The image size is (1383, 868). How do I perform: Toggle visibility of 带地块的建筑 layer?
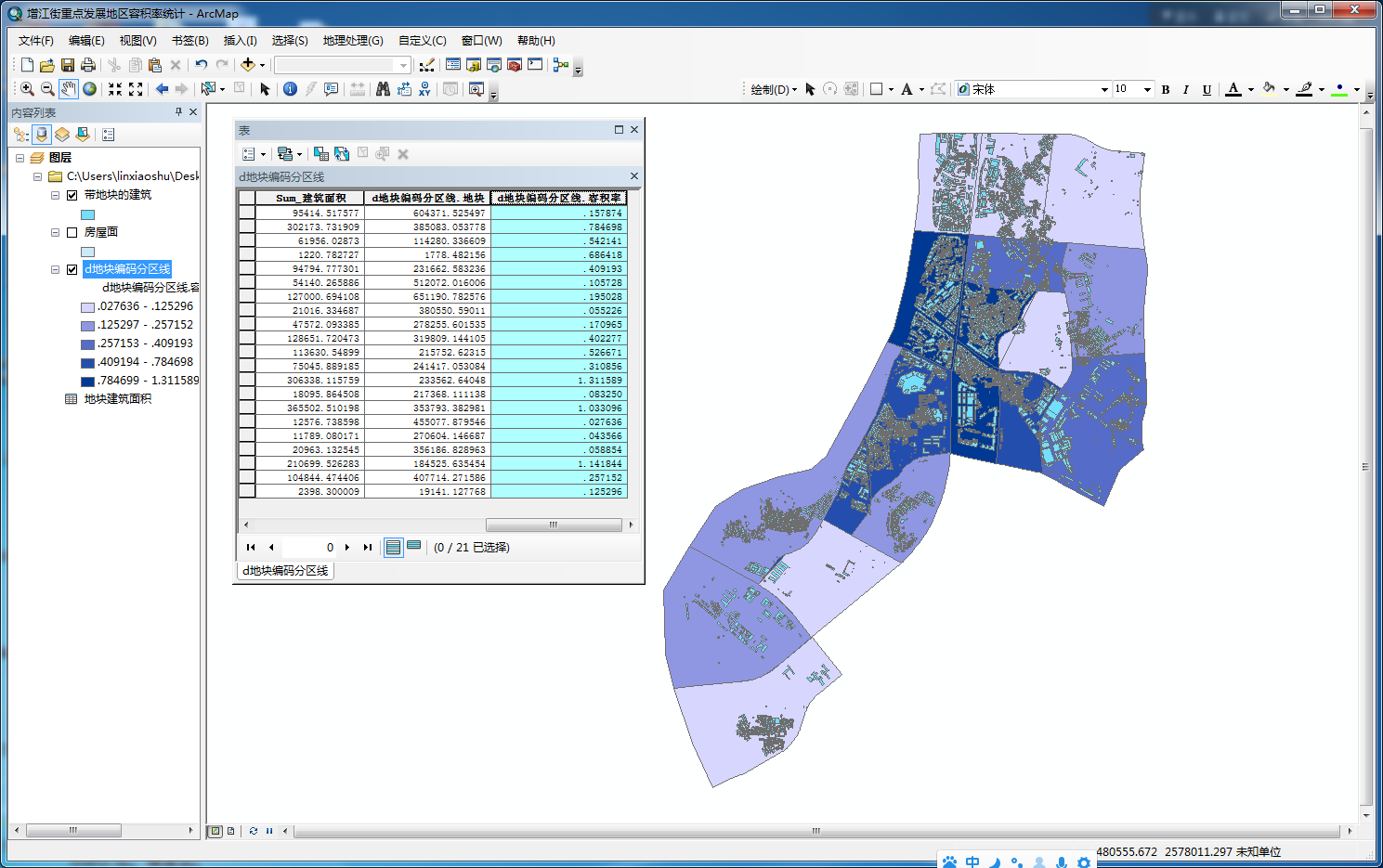[x=72, y=195]
